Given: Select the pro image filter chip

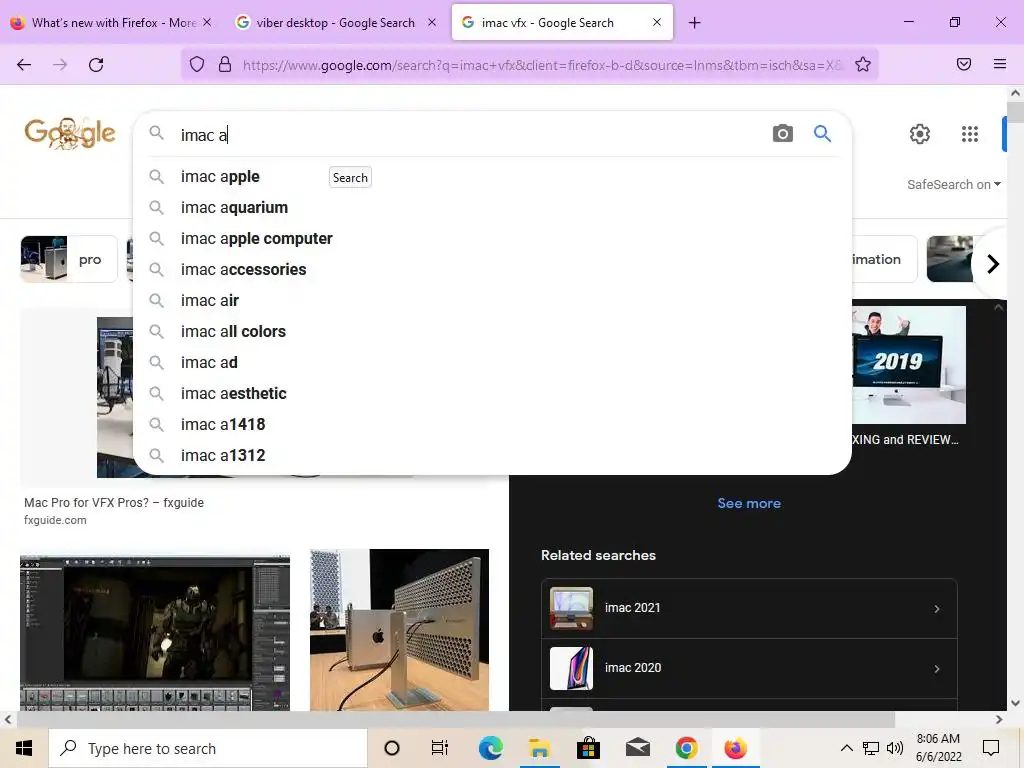Looking at the screenshot, I should (x=69, y=259).
